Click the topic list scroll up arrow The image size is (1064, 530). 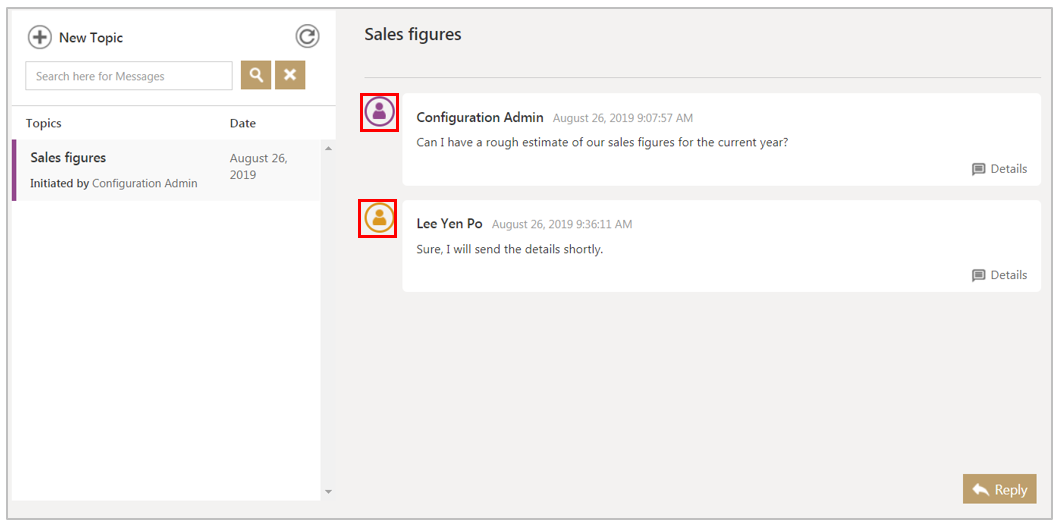click(328, 149)
